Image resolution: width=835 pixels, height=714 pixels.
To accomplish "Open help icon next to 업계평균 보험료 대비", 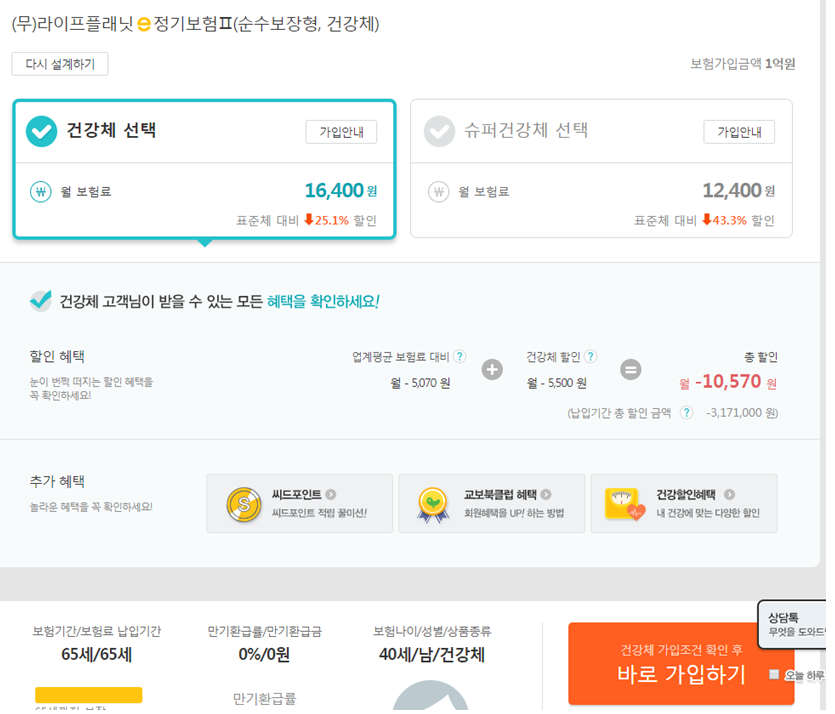I will tap(460, 356).
